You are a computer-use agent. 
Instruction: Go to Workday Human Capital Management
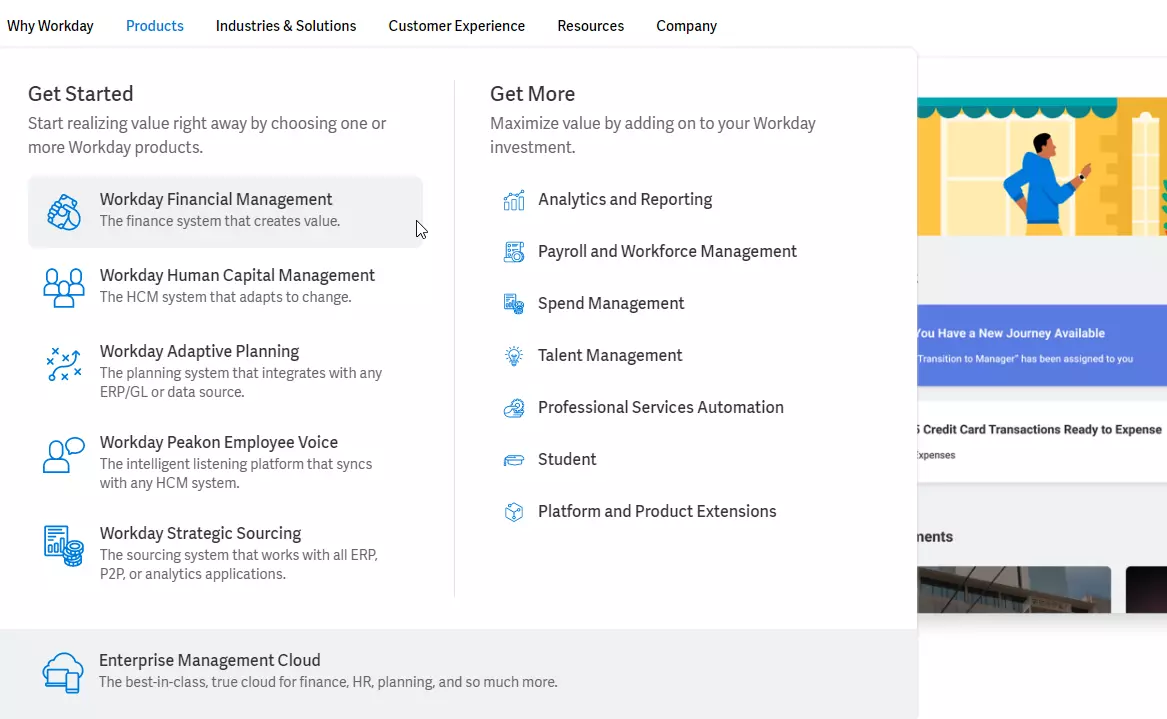pyautogui.click(x=237, y=275)
